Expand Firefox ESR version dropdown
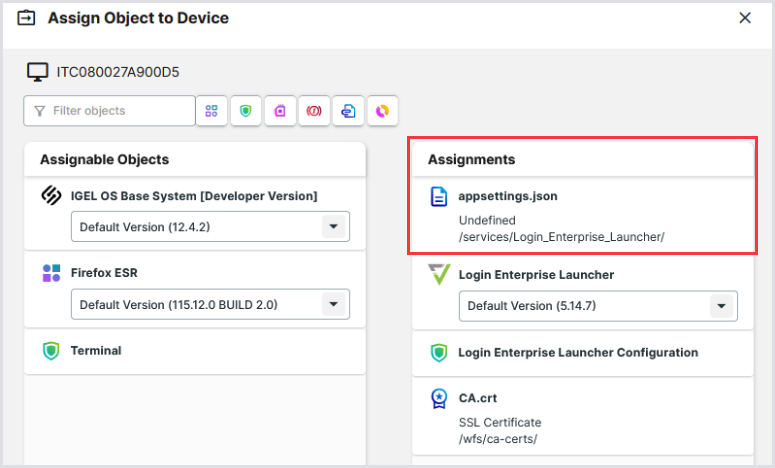 pos(332,304)
